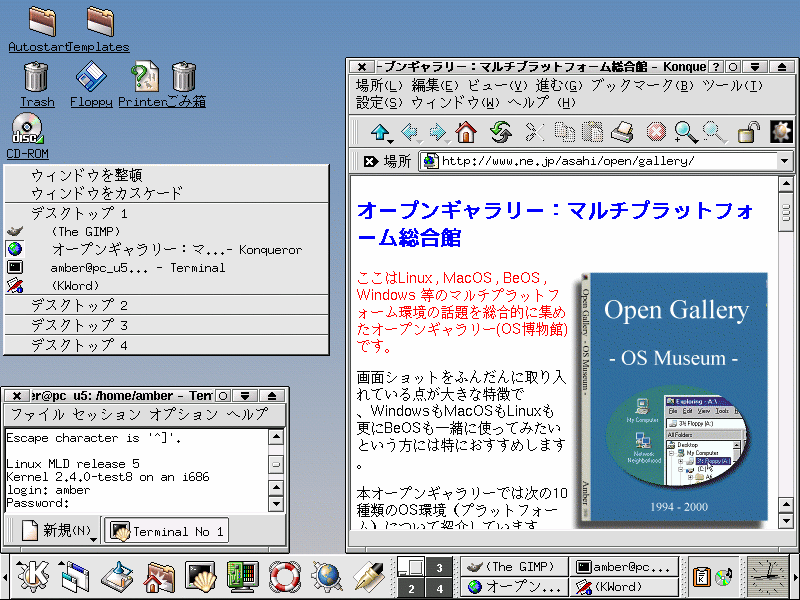Click the (The GIMP) taskbar button
This screenshot has width=800, height=600.
pyautogui.click(x=512, y=567)
